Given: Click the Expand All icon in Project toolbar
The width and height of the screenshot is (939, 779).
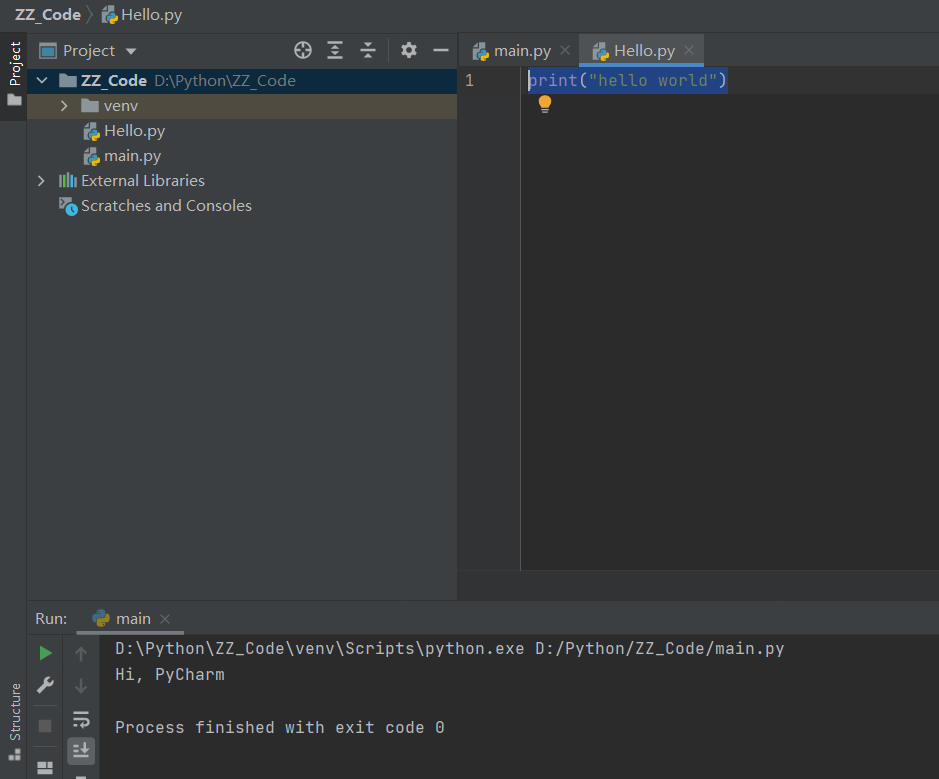Looking at the screenshot, I should pos(335,50).
